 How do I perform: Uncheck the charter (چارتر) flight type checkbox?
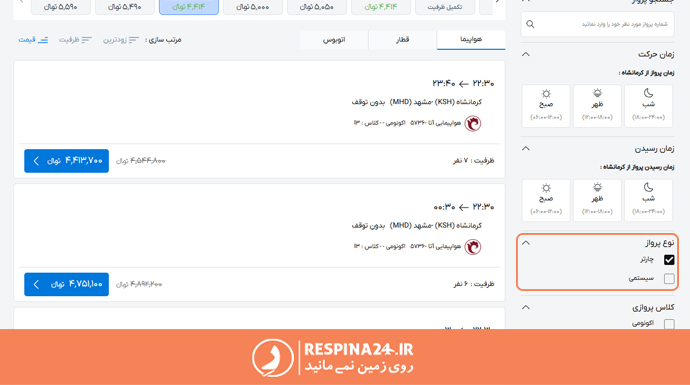pos(669,260)
